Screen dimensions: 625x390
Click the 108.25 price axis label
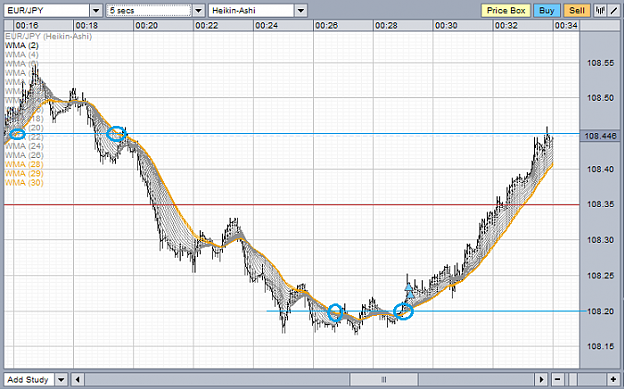coord(600,276)
